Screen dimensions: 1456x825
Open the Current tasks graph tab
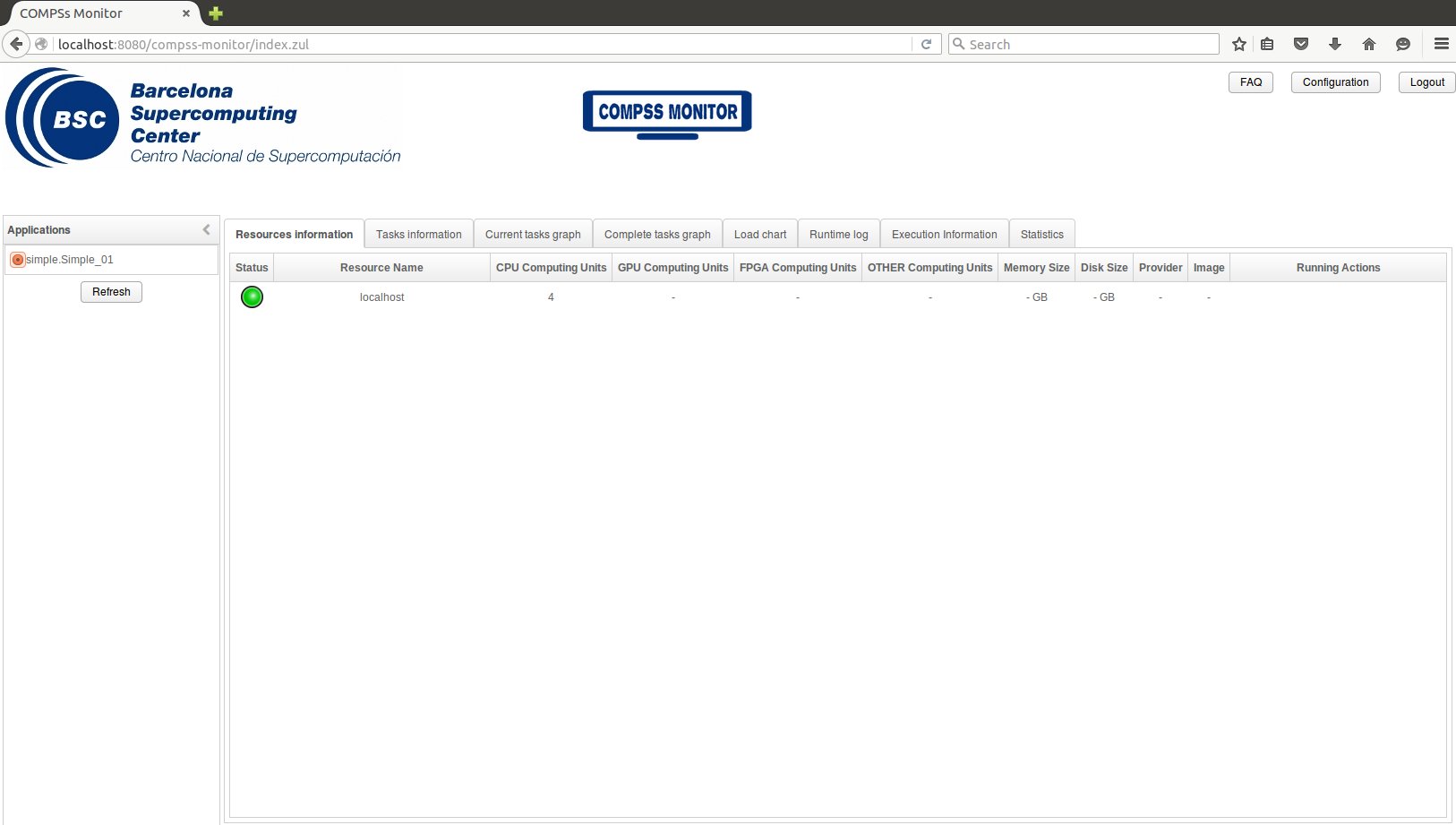pyautogui.click(x=533, y=235)
